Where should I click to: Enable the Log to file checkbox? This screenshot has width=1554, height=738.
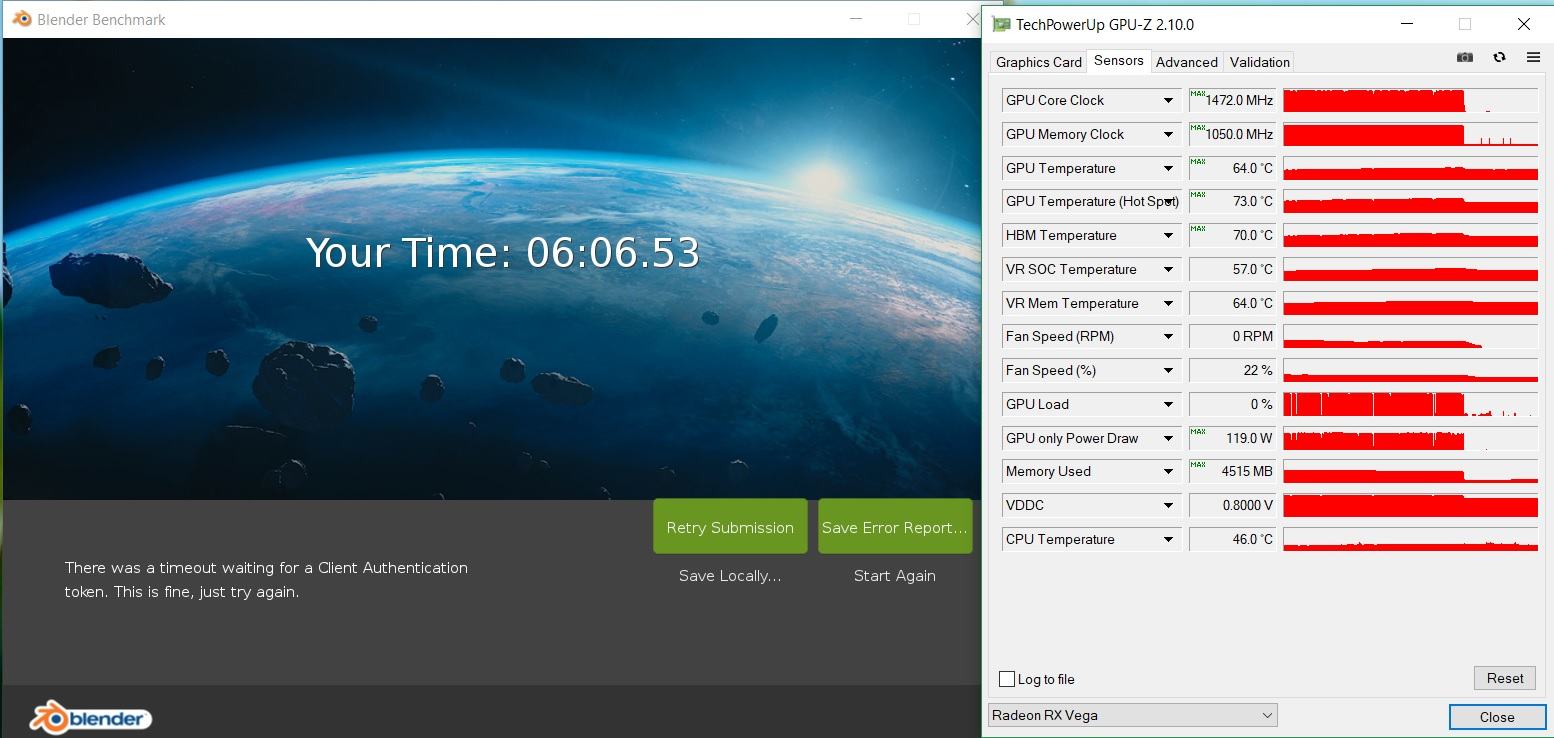tap(1007, 679)
